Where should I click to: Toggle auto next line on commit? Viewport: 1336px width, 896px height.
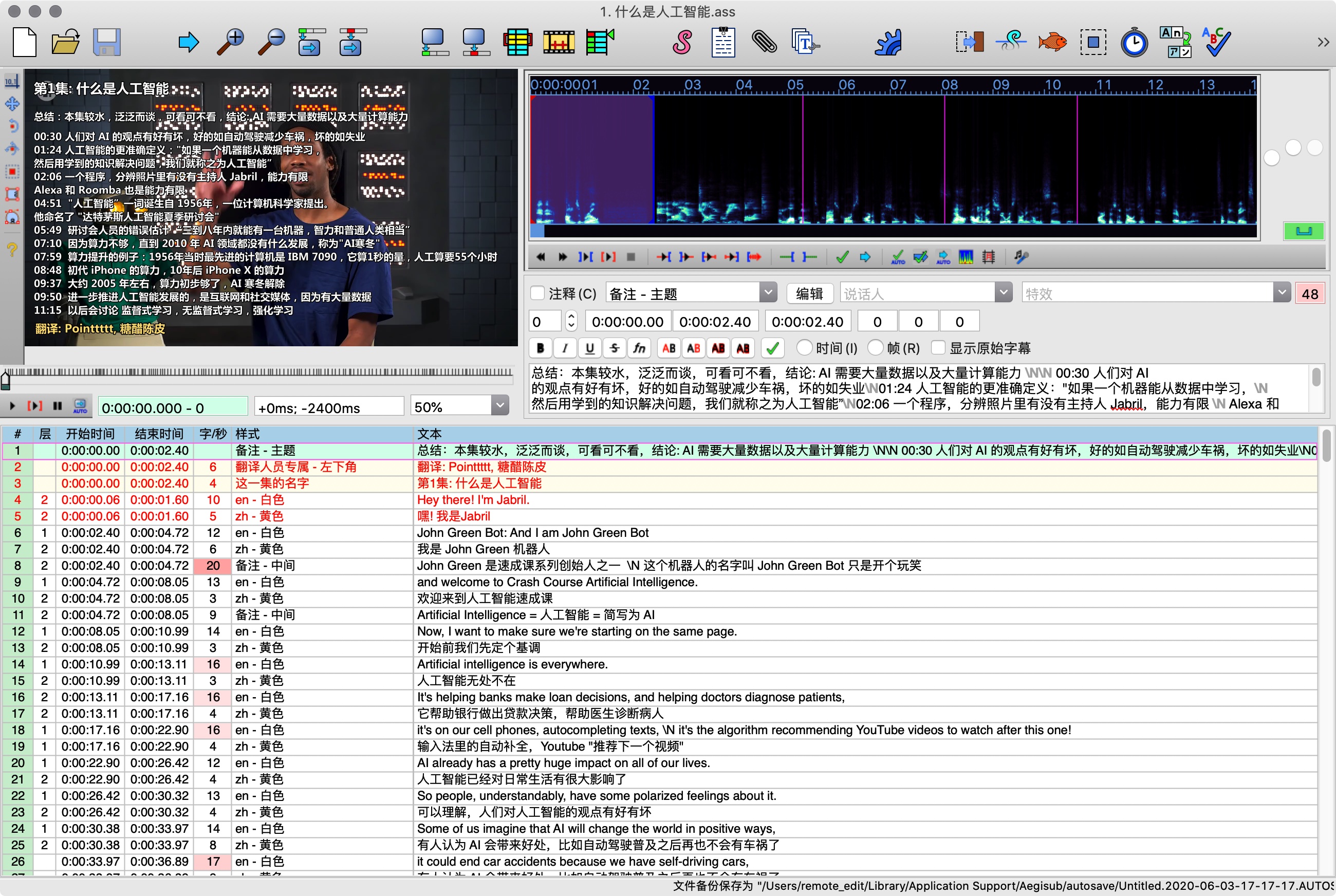[x=921, y=257]
